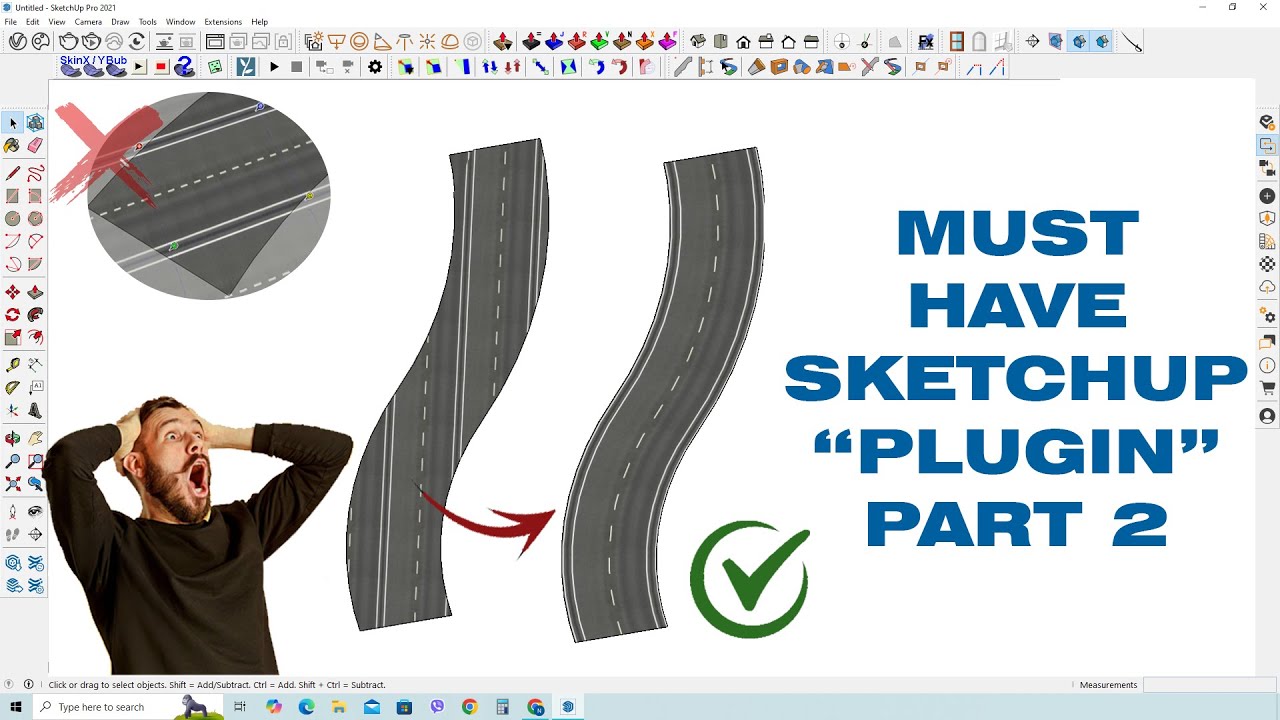Select the Rectangle tool

pos(13,196)
